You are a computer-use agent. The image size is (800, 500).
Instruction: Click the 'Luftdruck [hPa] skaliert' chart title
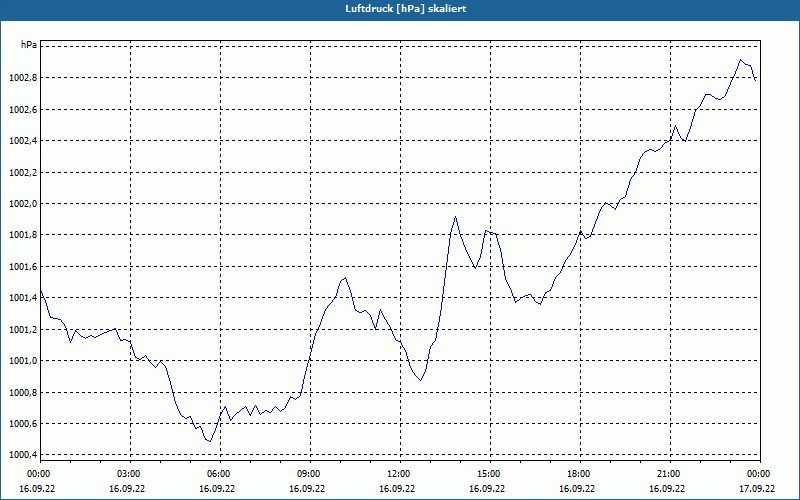(x=406, y=9)
